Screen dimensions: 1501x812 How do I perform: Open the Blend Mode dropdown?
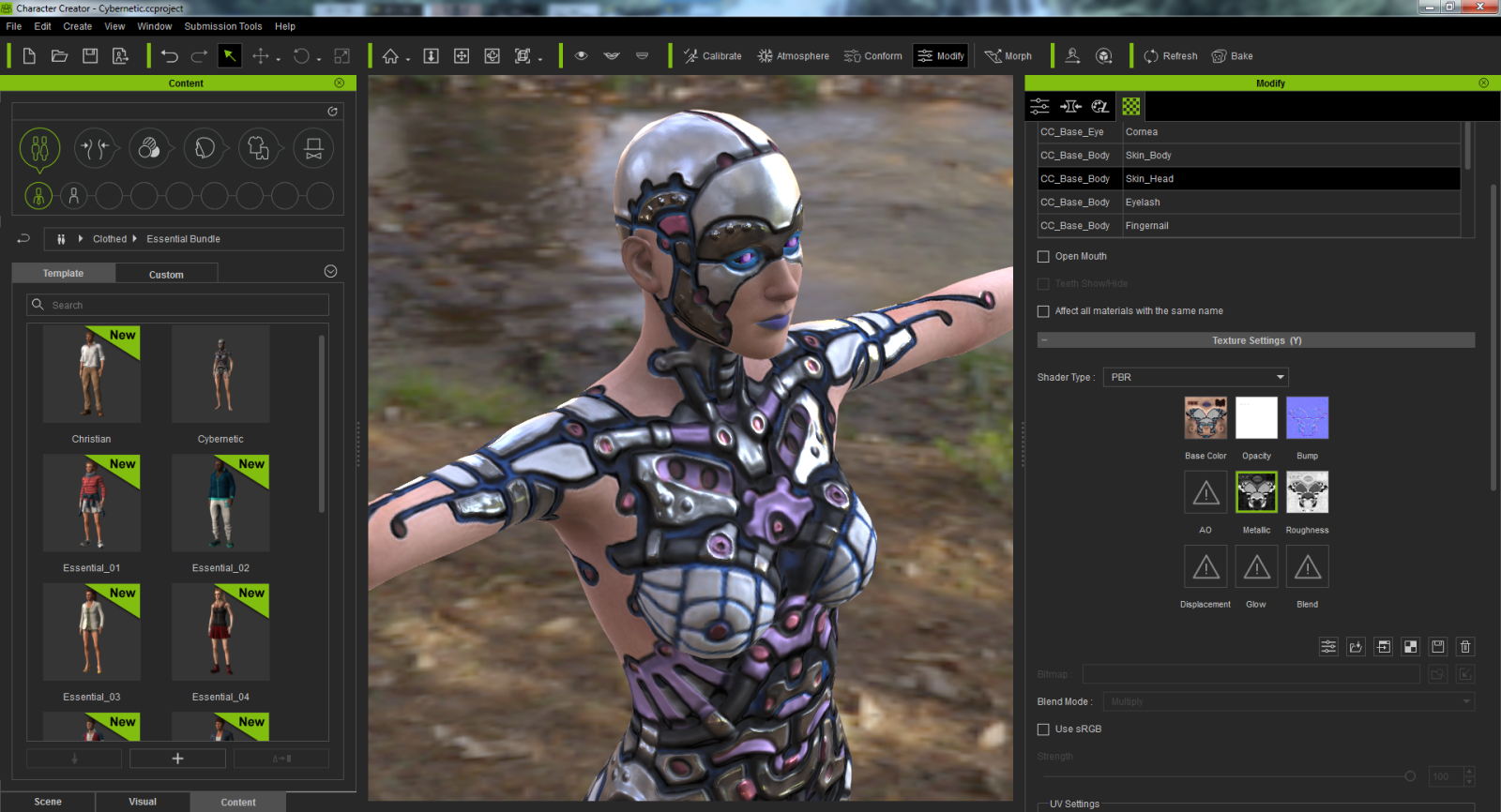pyautogui.click(x=1289, y=701)
